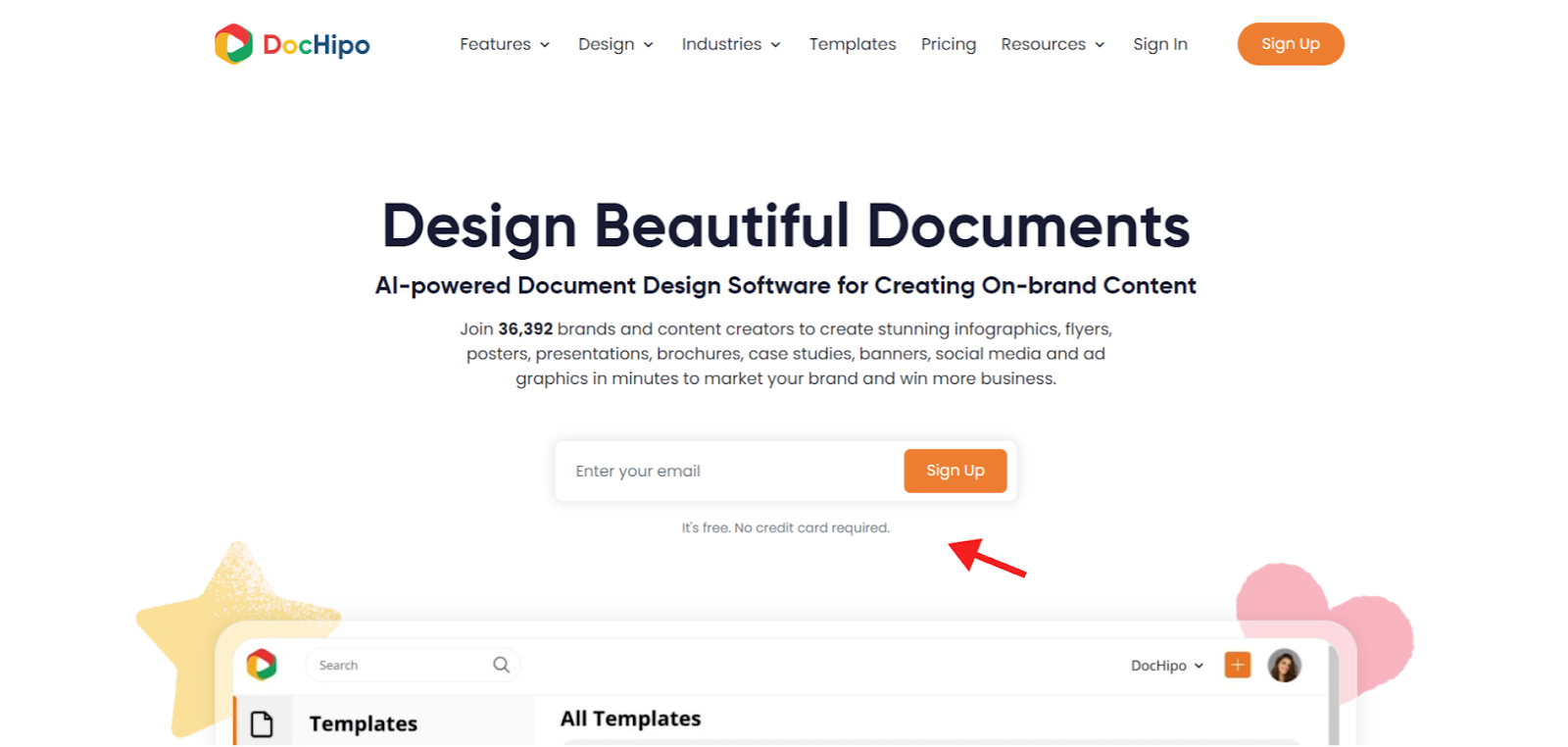Click 'It's free. No credit card required.' text
Screen dimensions: 1568x747
click(786, 527)
